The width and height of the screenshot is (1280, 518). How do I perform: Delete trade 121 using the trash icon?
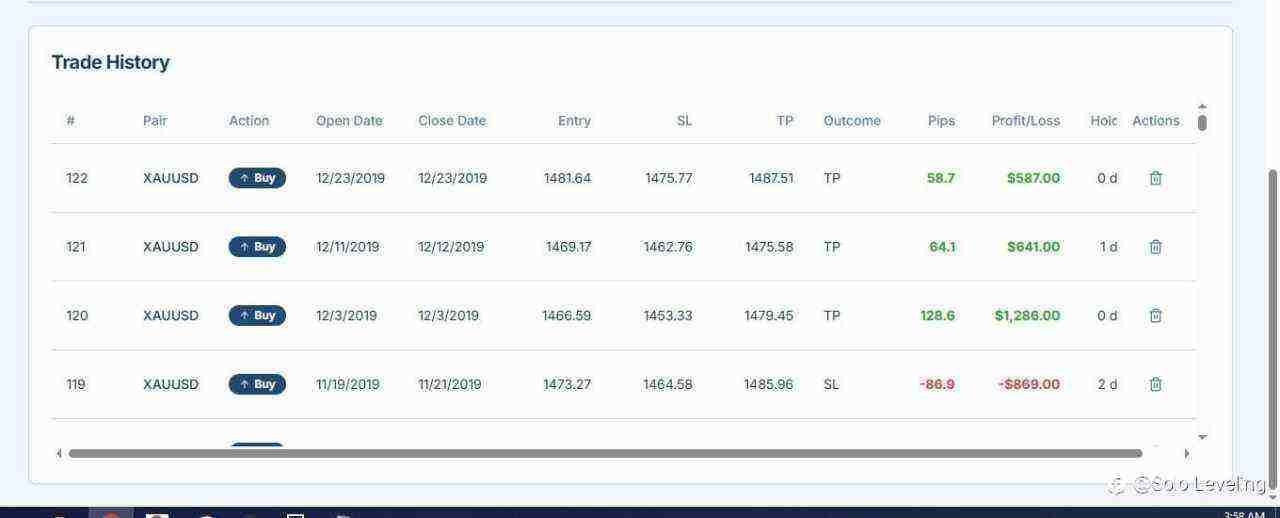(1155, 247)
